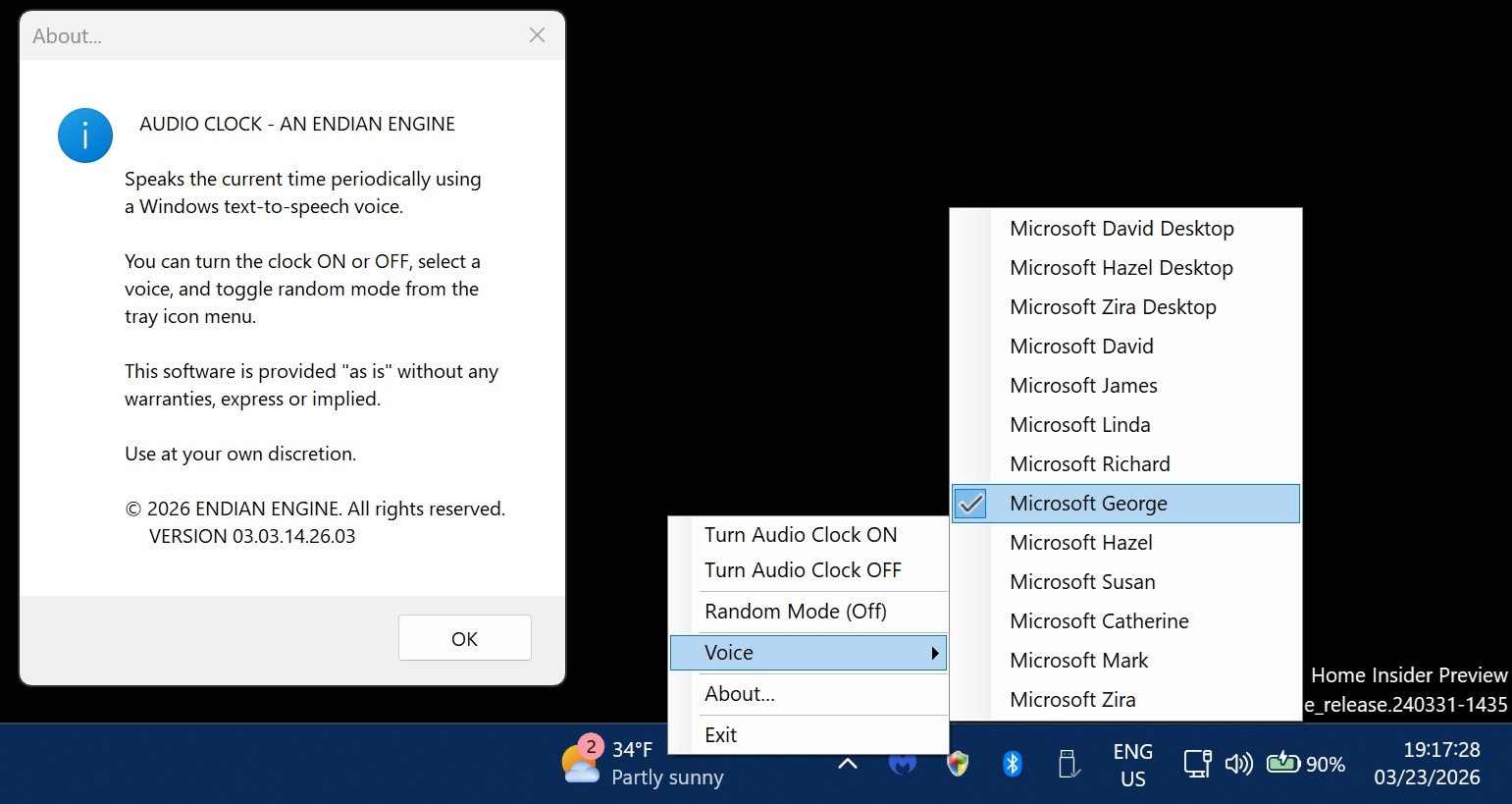
Task: Click the Malwarebytes tray icon
Action: pos(903,764)
